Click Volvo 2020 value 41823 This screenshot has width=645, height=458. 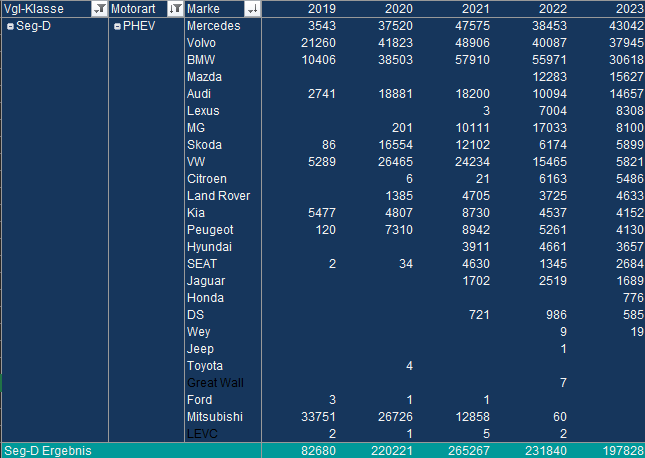pos(395,43)
